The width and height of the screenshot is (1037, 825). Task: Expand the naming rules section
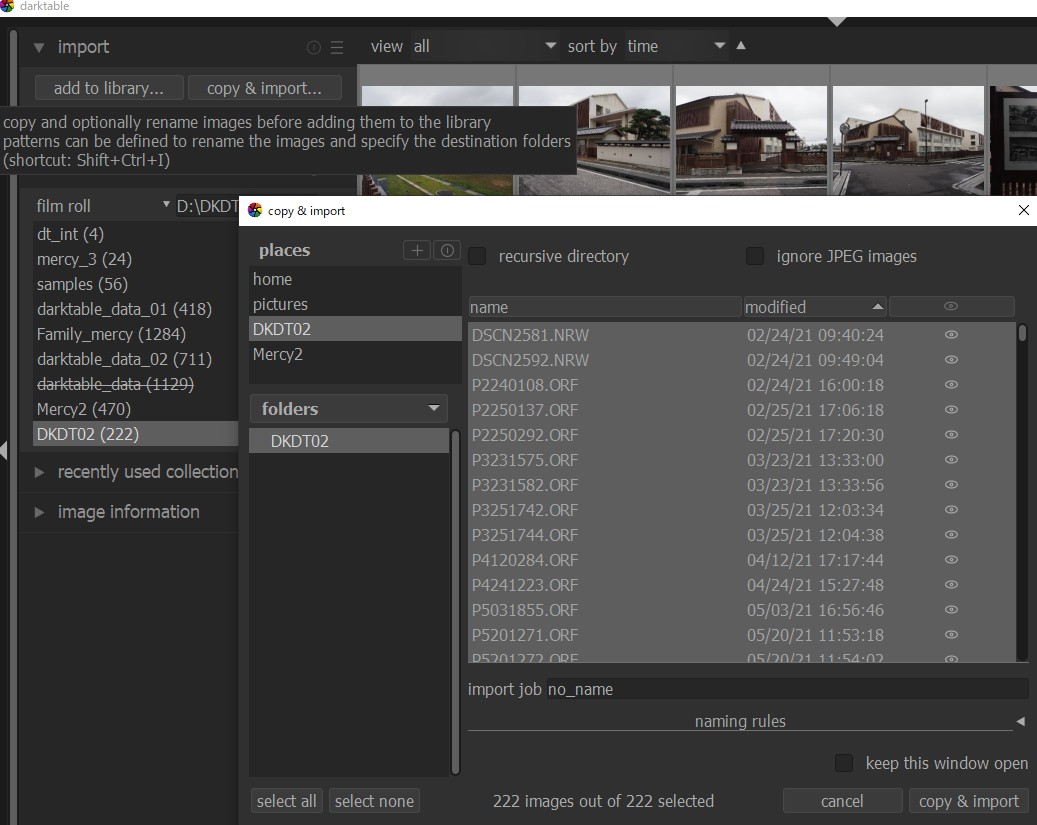coord(1020,721)
